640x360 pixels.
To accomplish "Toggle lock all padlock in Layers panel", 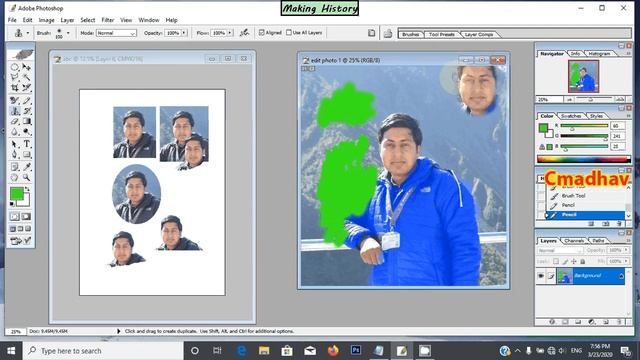I will (583, 261).
